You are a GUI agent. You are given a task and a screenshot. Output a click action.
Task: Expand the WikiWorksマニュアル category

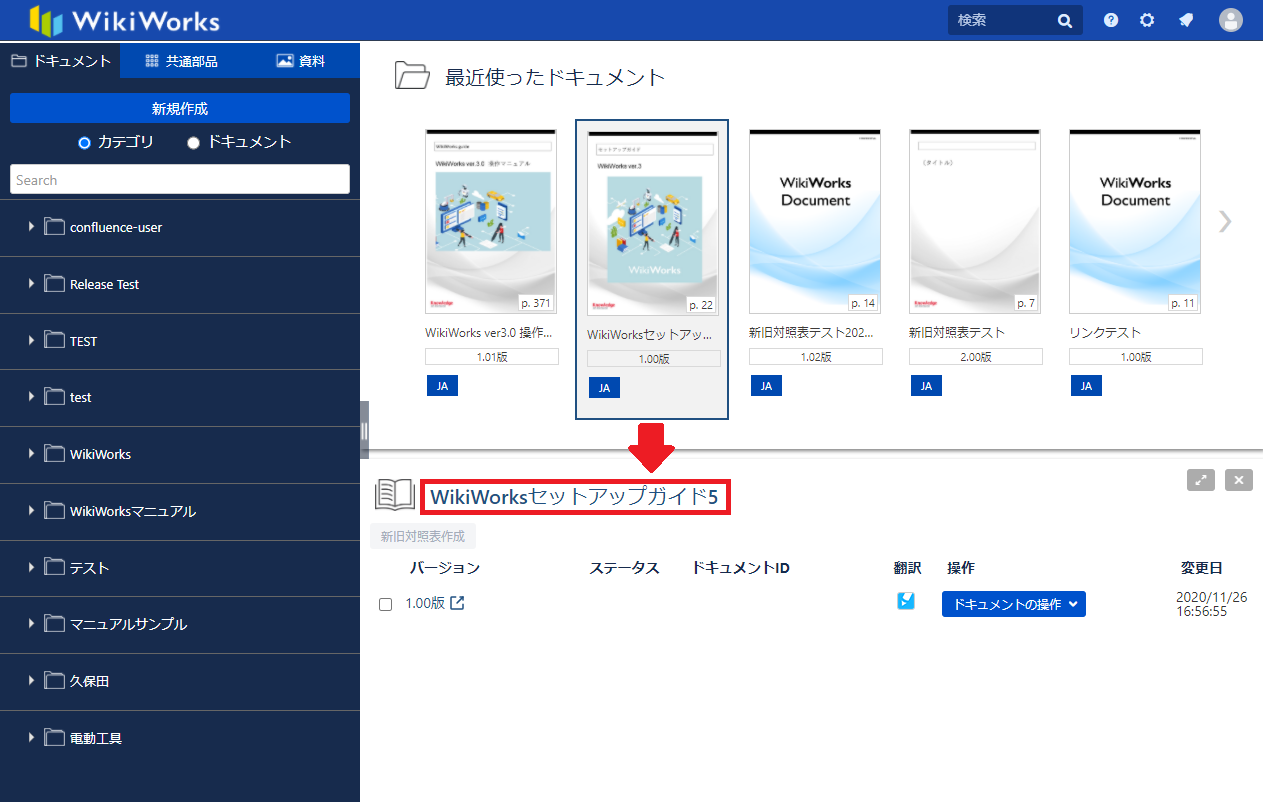click(31, 511)
